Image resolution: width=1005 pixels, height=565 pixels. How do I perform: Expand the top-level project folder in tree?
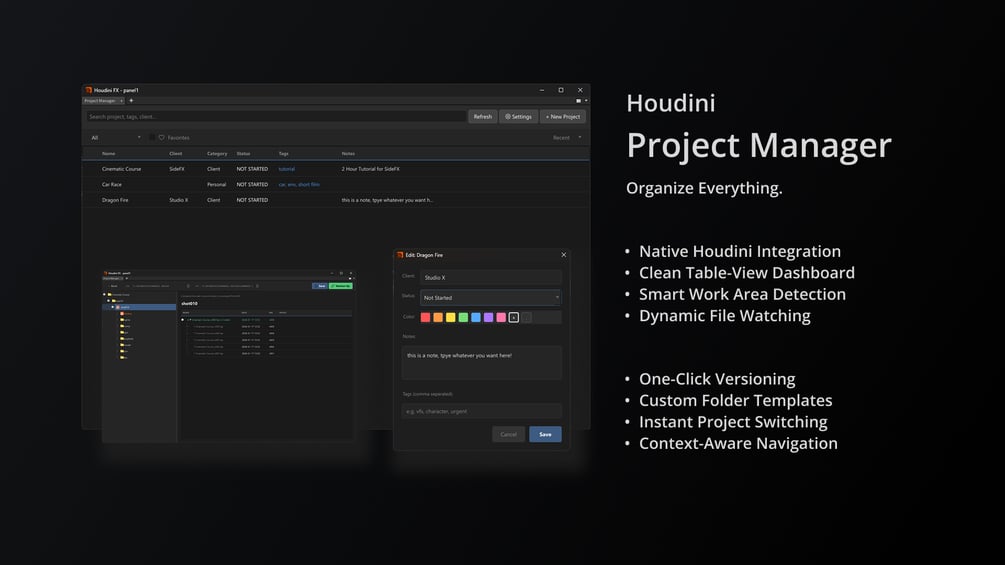point(104,295)
